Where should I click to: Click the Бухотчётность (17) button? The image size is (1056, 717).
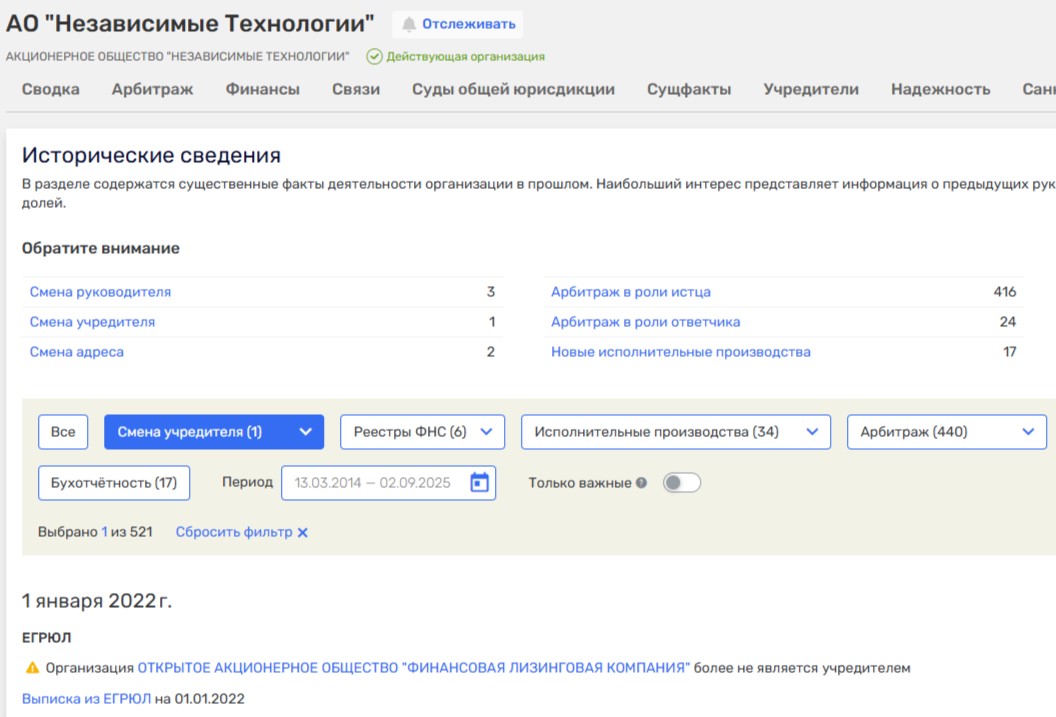click(x=114, y=483)
